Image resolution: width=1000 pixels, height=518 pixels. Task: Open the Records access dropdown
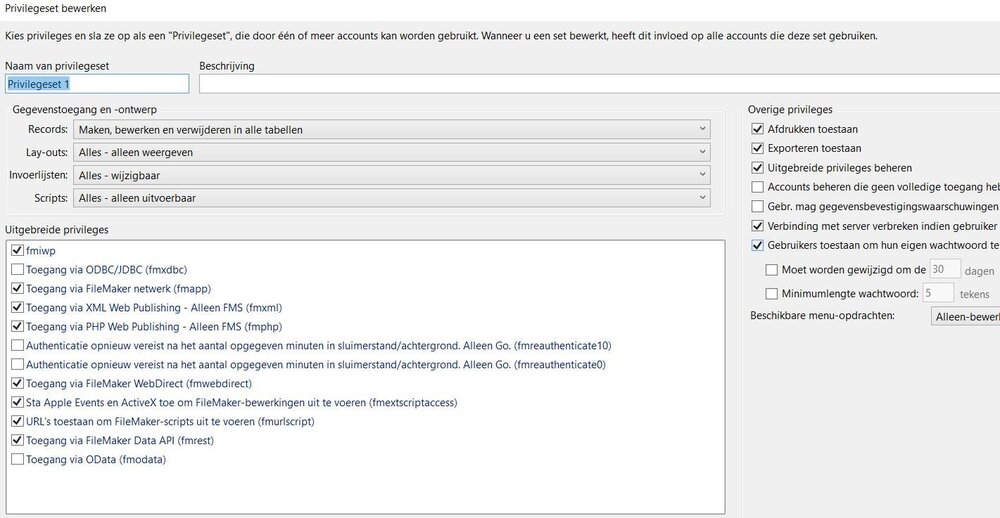coord(392,130)
